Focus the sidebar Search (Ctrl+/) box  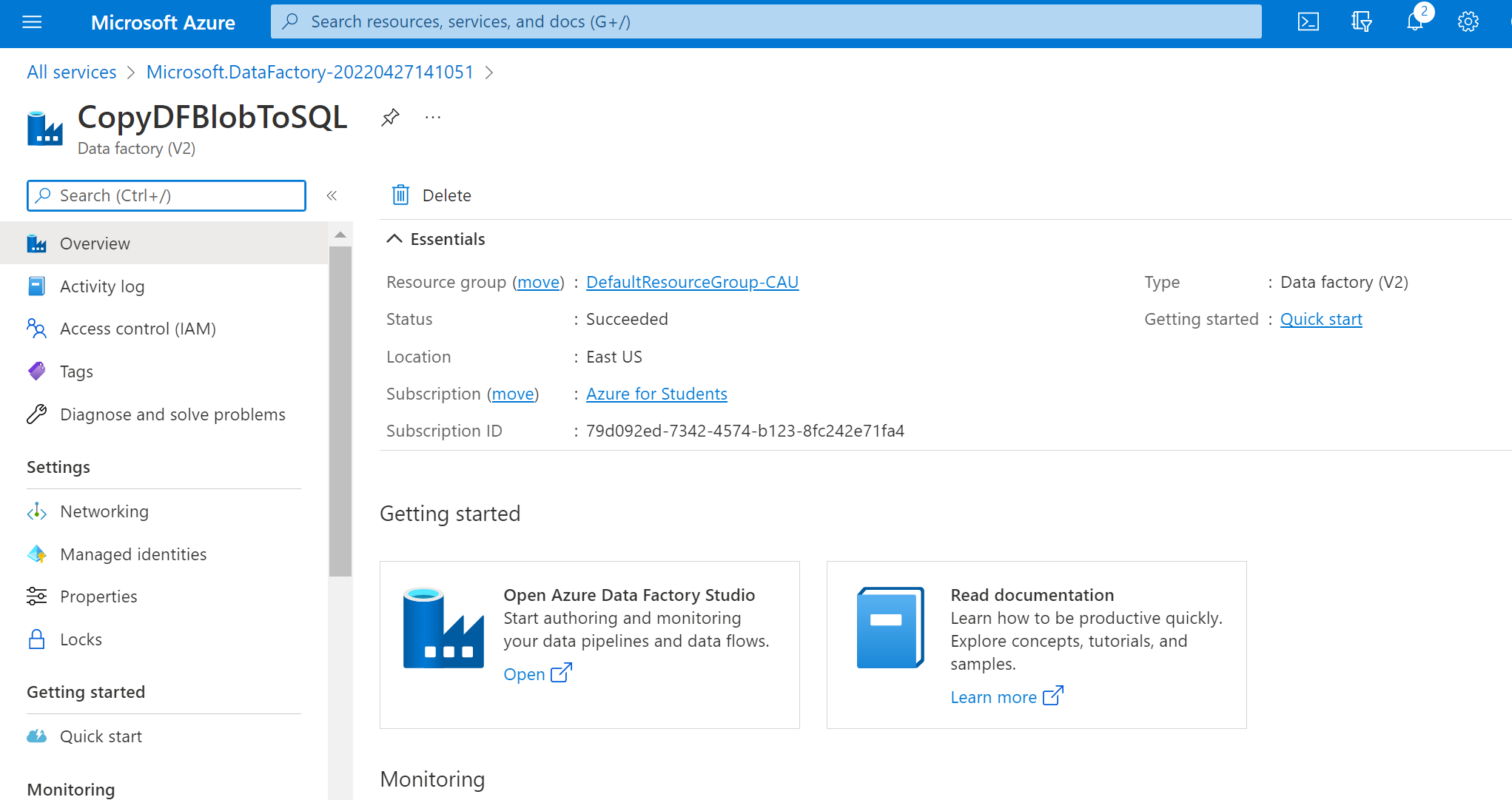[167, 195]
